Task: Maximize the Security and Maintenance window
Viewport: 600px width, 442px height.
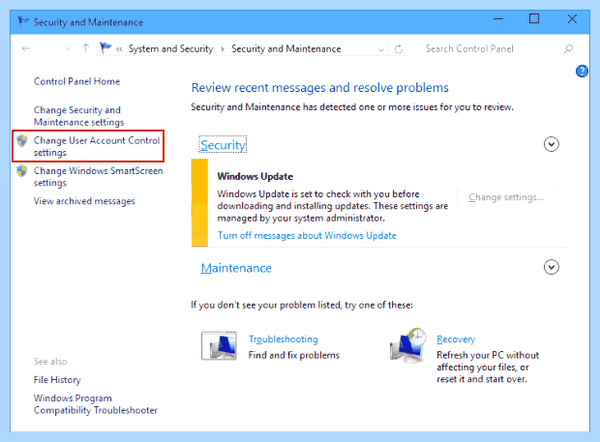Action: click(534, 19)
